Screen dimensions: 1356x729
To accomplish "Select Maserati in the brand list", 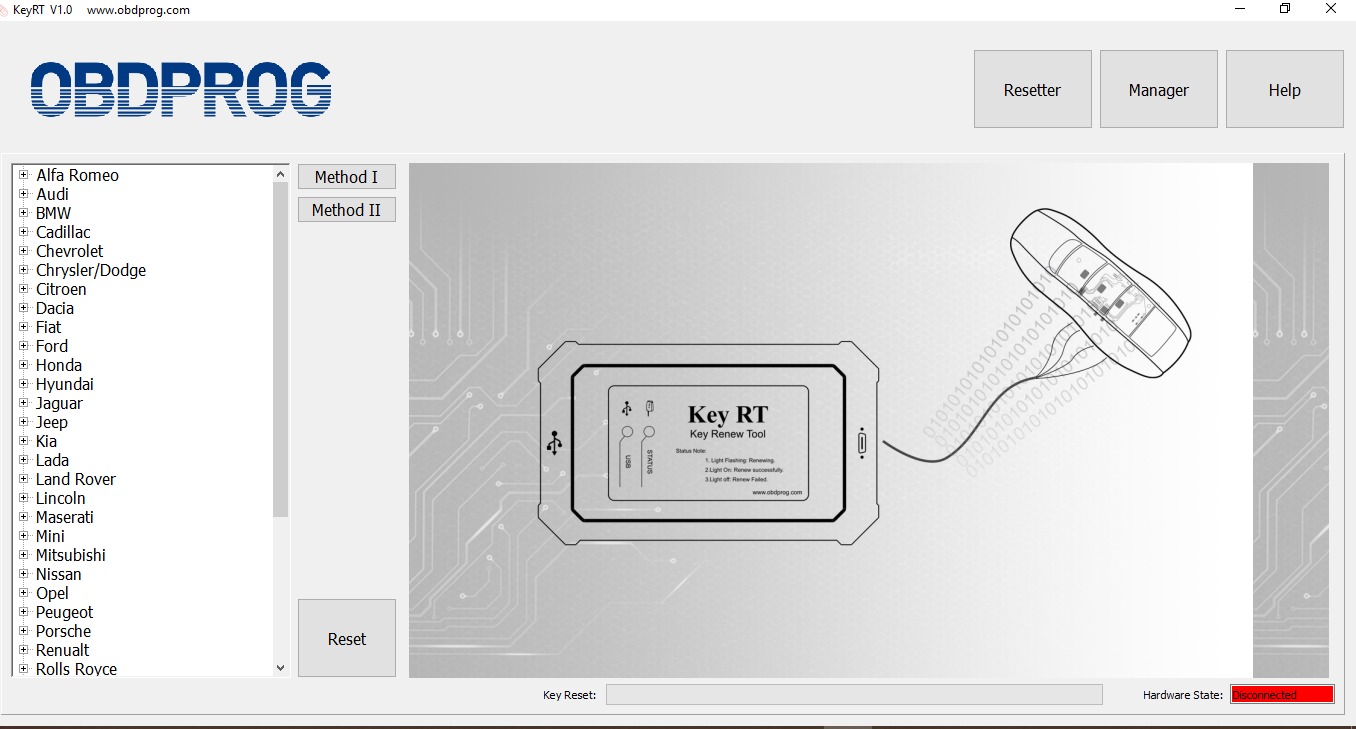I will click(65, 517).
